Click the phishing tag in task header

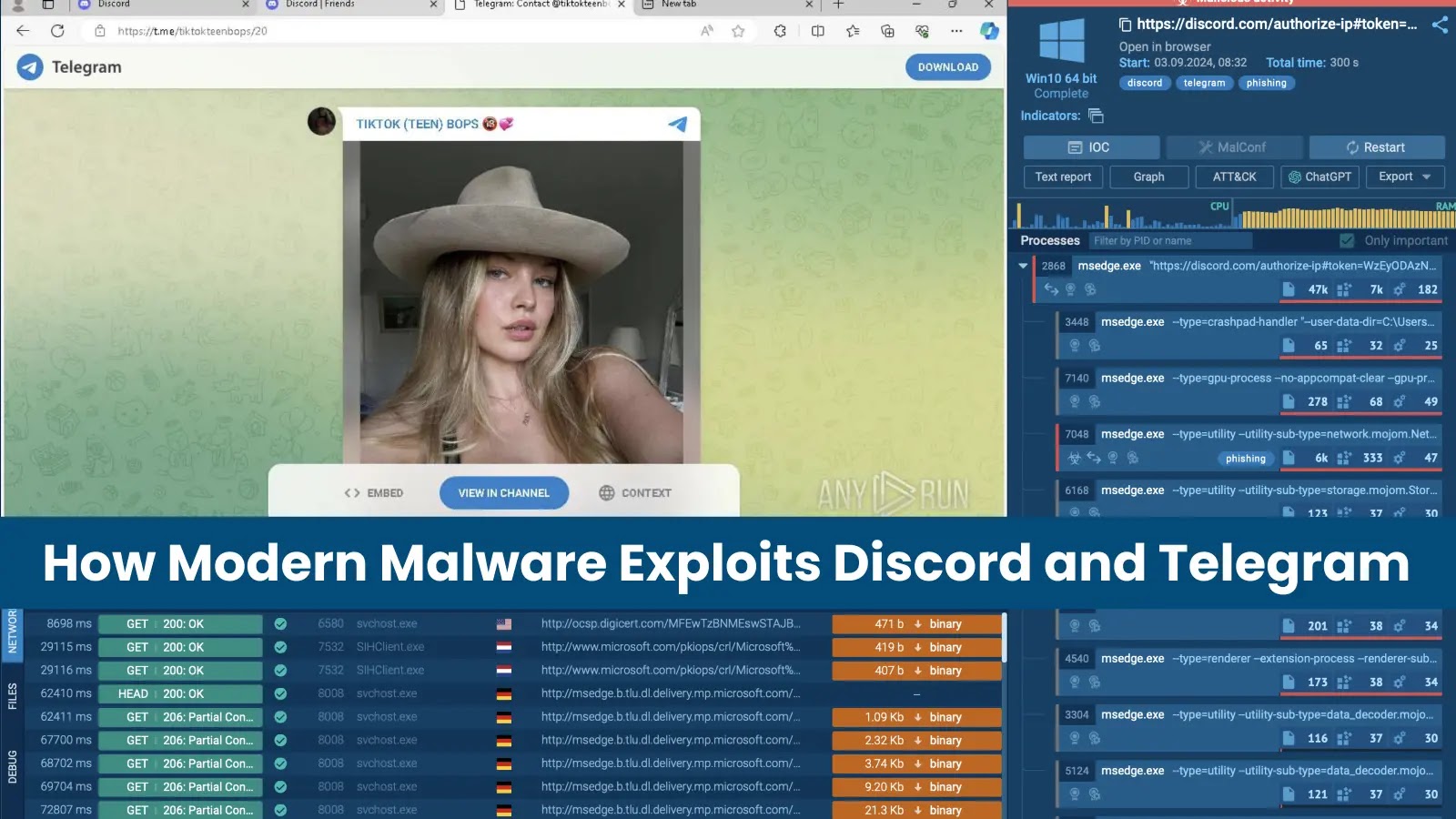[1267, 83]
